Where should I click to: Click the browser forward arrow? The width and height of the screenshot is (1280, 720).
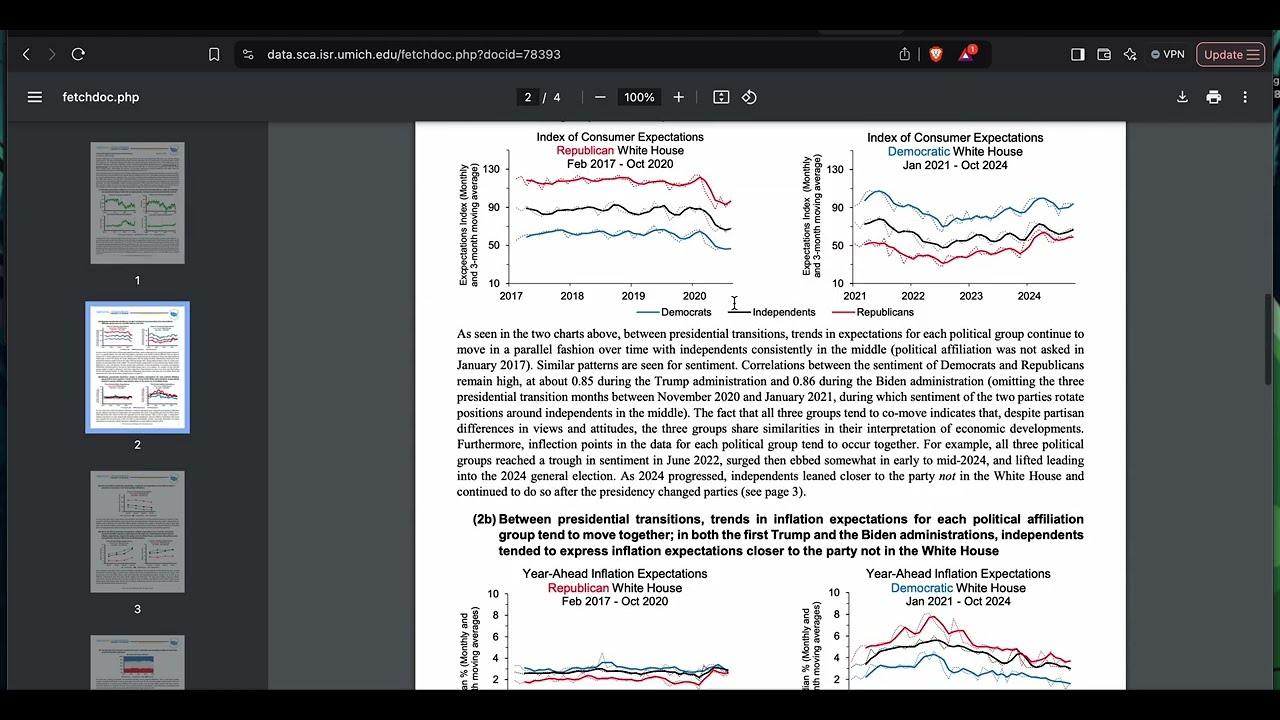pyautogui.click(x=52, y=54)
